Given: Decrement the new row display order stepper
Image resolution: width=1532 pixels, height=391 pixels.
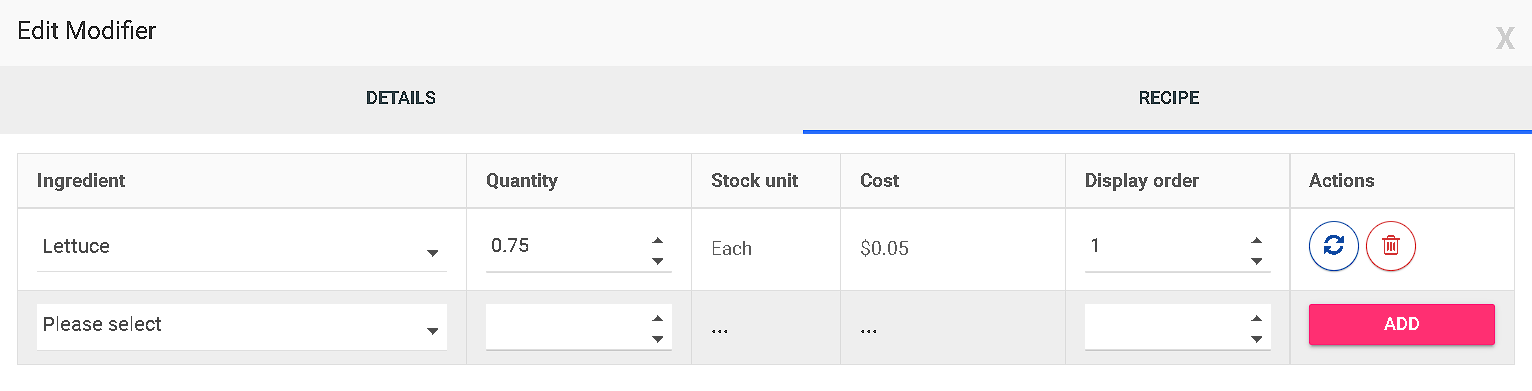Looking at the screenshot, I should click(x=1256, y=338).
